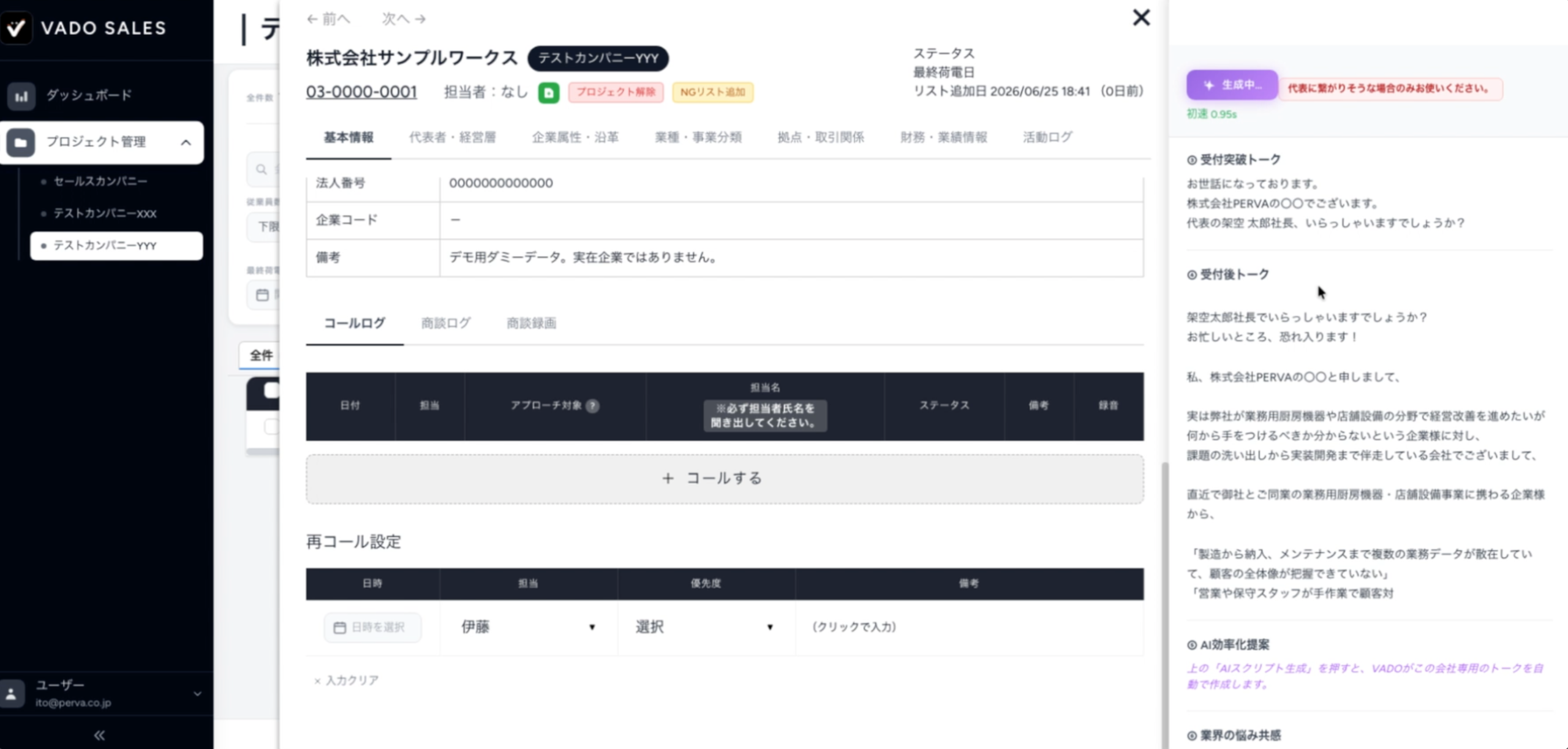Click the 法人番号 value 0000000000000
Viewport: 1568px width, 749px height.
tap(500, 183)
